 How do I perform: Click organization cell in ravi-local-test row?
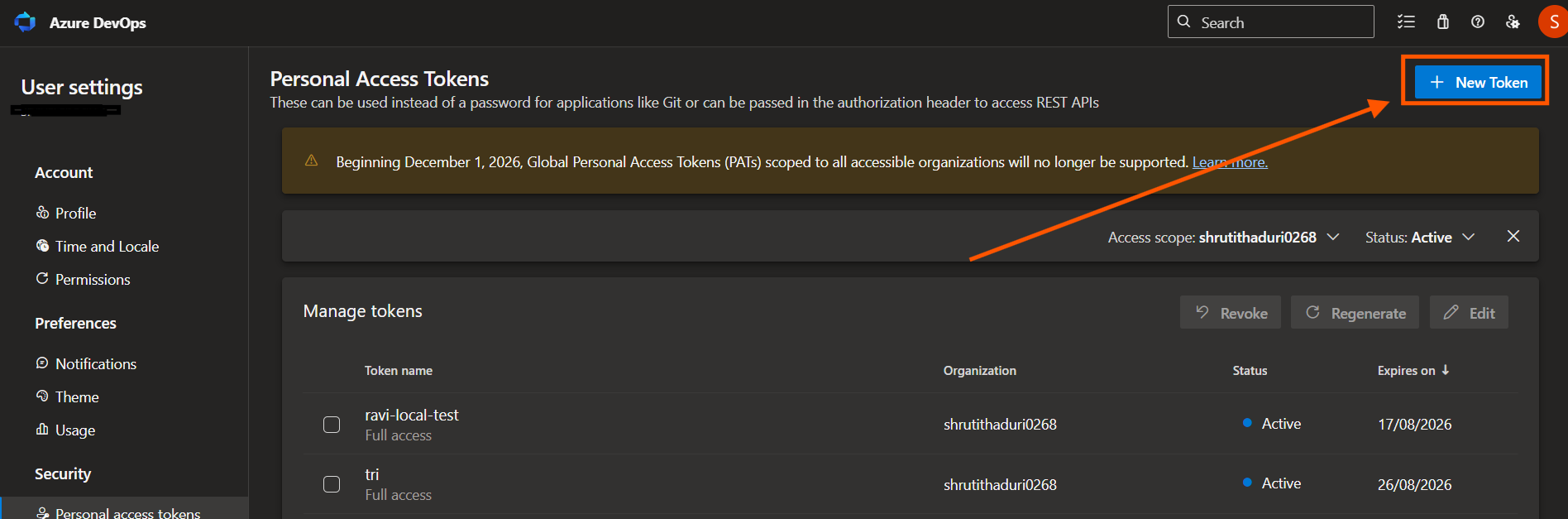pos(1000,424)
